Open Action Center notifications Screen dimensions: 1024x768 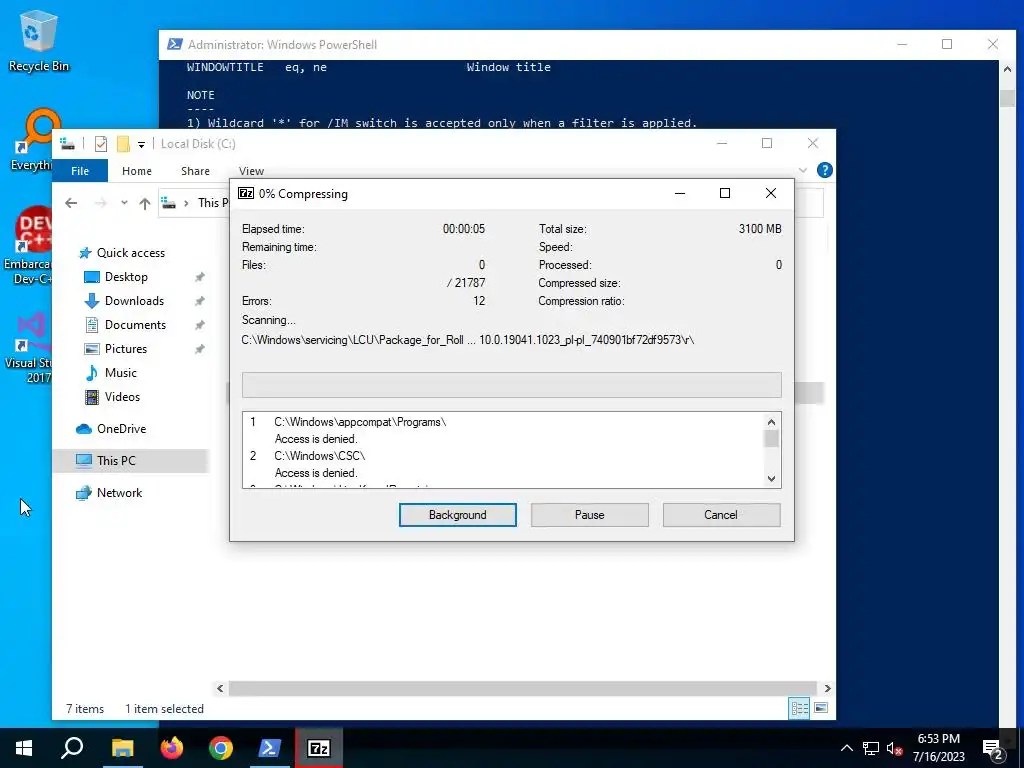click(x=993, y=748)
